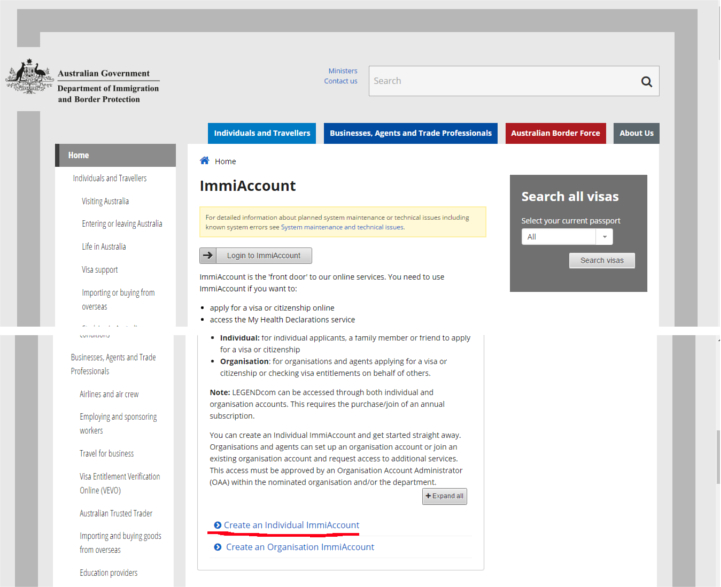Click circle arrow beside Create an Organisation ImmiAccount
Viewport: 721px width, 587px height.
[217, 547]
